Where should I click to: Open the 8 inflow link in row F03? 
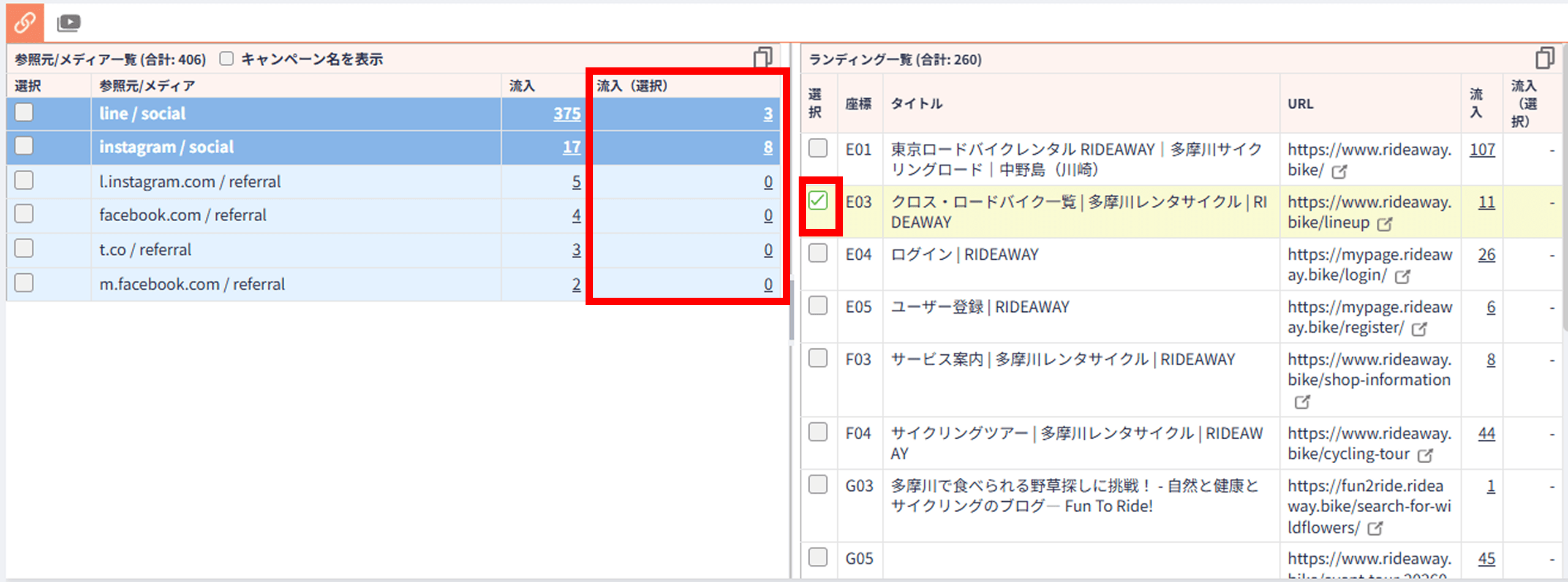coord(1491,360)
